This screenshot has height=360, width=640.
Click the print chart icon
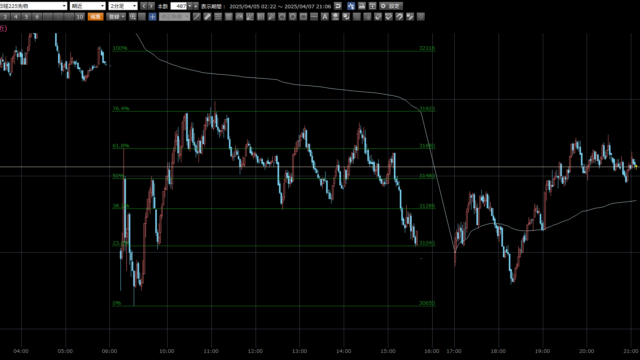tap(362, 6)
